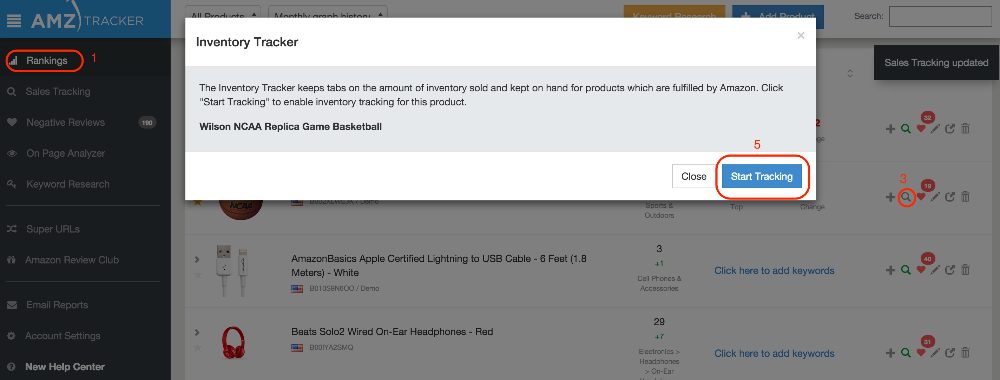This screenshot has height=380, width=1000.
Task: Click heart icon with 32 badge
Action: point(920,129)
